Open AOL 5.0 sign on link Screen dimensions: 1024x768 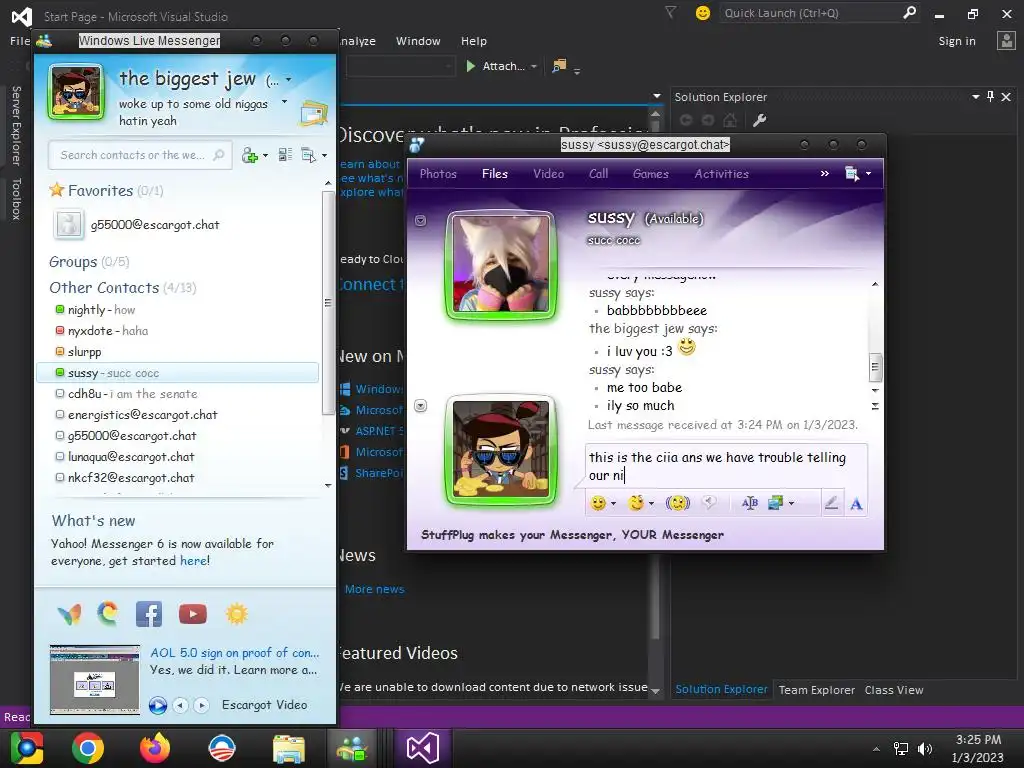[235, 652]
